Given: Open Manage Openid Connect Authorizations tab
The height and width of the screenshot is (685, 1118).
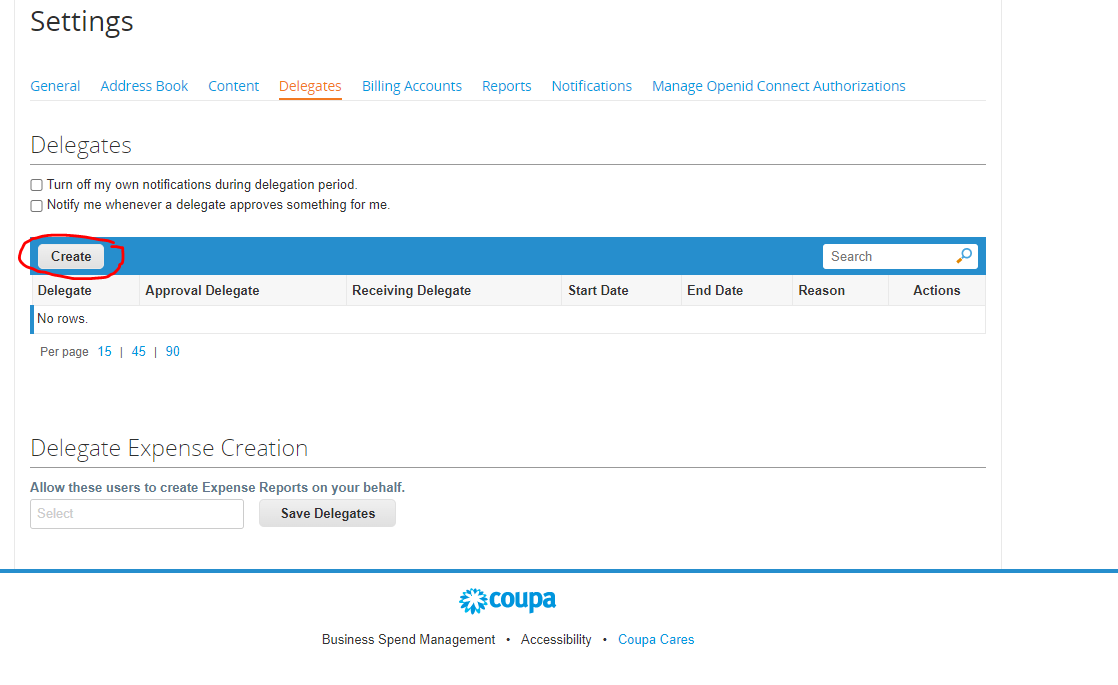Looking at the screenshot, I should [x=778, y=86].
